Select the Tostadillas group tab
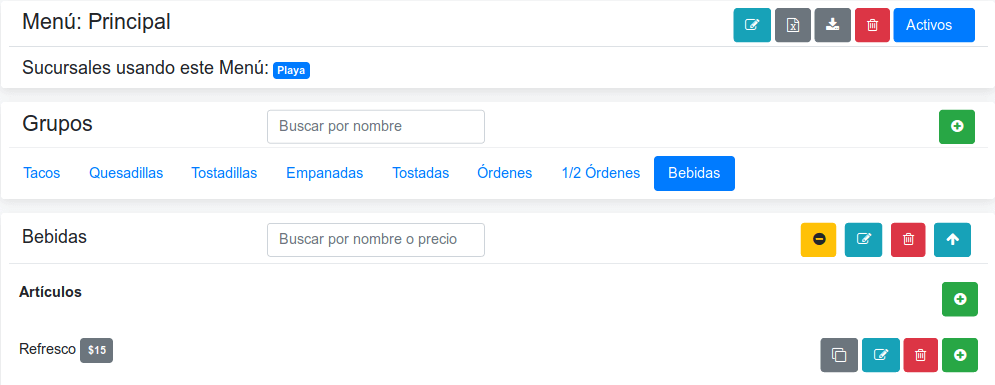The width and height of the screenshot is (995, 385). pyautogui.click(x=224, y=173)
